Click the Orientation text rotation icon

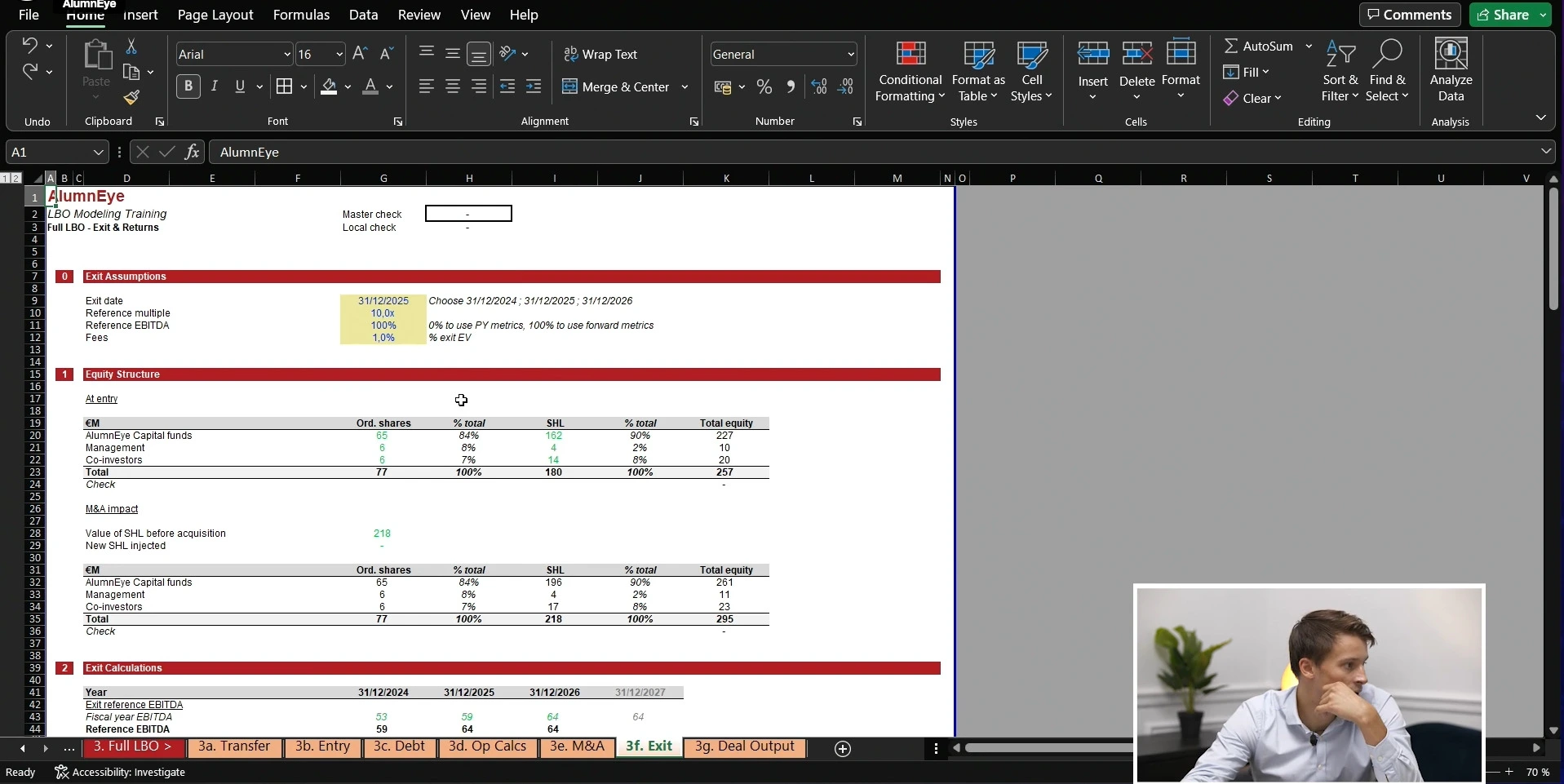(x=508, y=54)
